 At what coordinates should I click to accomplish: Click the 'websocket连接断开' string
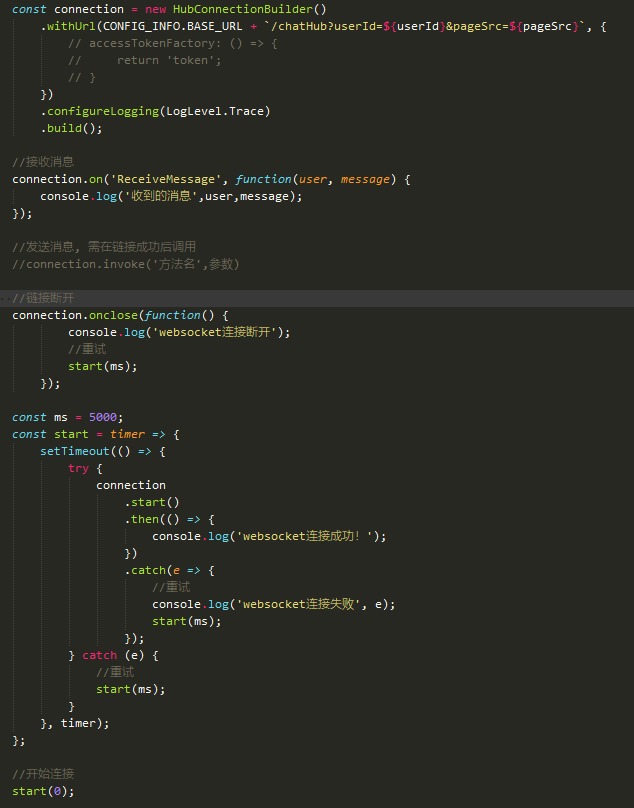214,332
